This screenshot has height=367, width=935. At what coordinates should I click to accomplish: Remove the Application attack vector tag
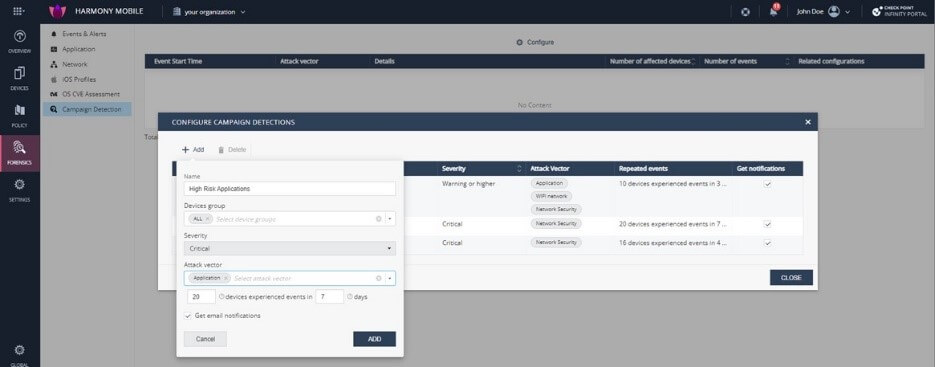coord(225,278)
